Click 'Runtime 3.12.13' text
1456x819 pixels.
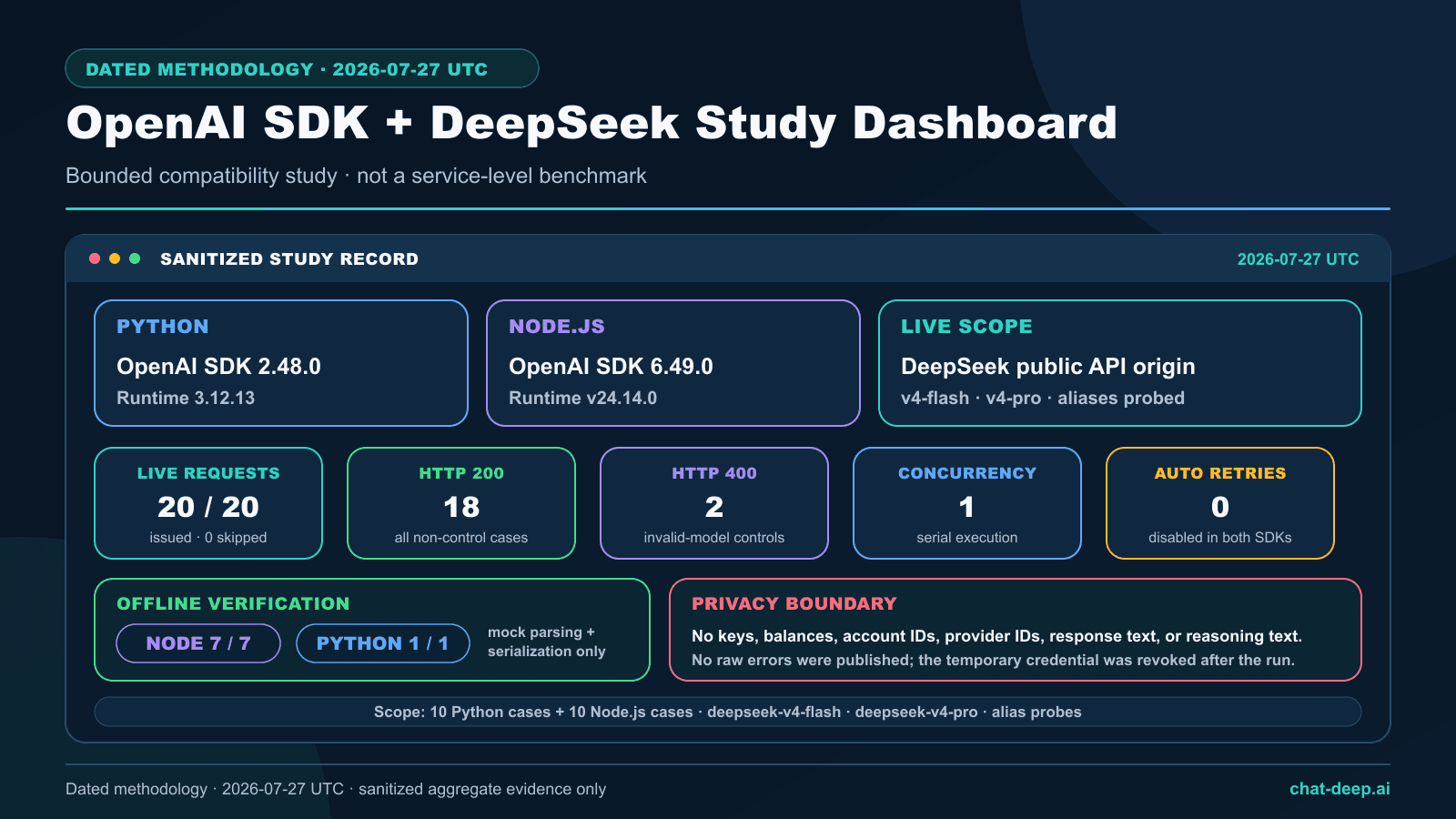186,398
